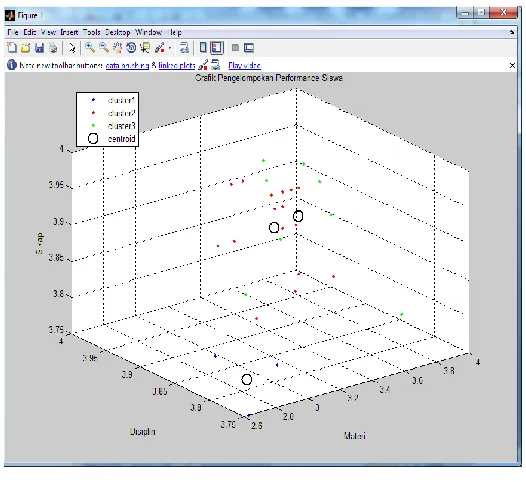This screenshot has height=482, width=526.
Task: Open a file with the folder icon
Action: point(26,48)
